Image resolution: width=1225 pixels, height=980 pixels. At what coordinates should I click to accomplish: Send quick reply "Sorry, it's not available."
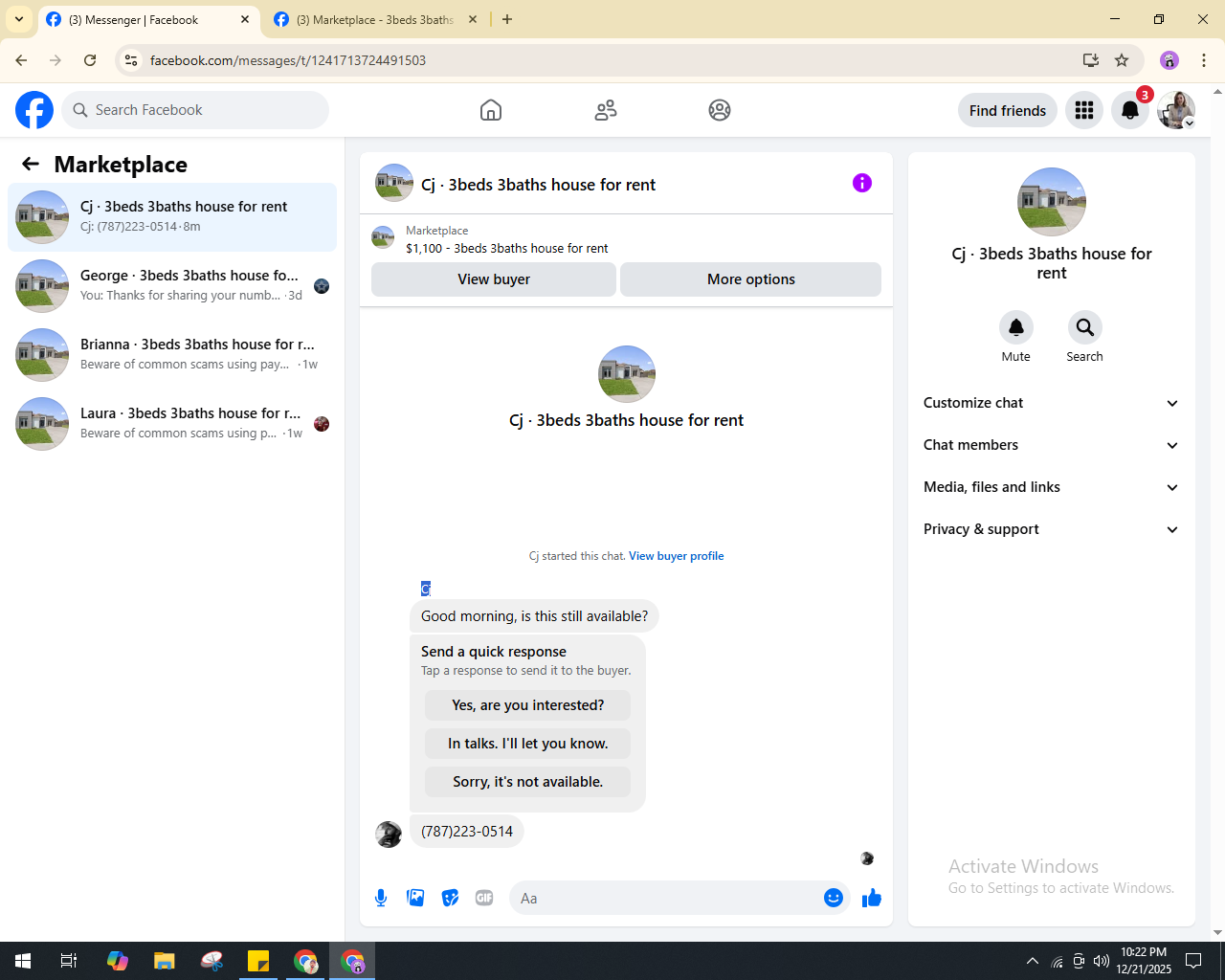[x=528, y=782]
